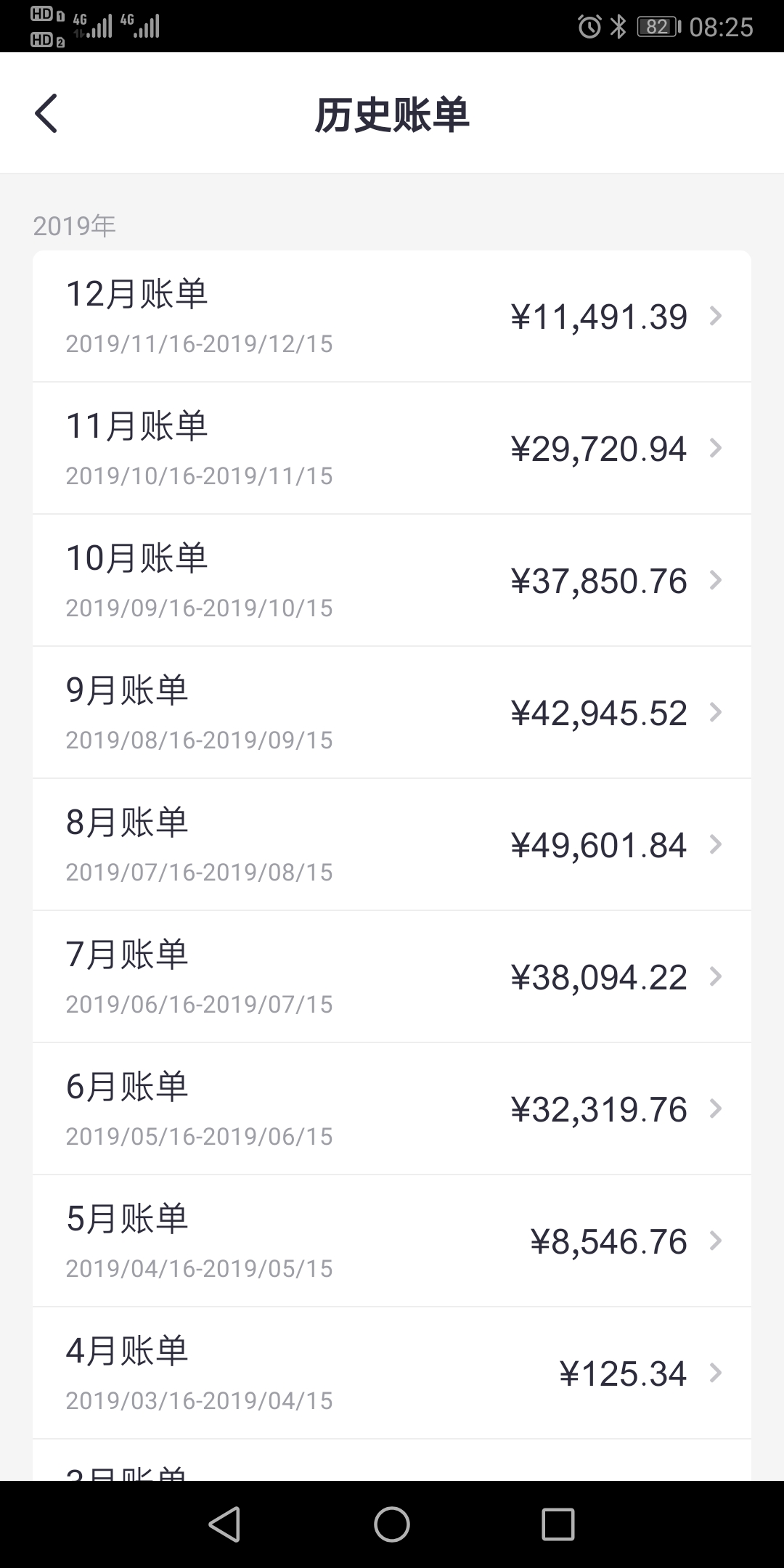Screen dimensions: 784x1568
Task: Tap the ¥125.34 amount
Action: (623, 1373)
